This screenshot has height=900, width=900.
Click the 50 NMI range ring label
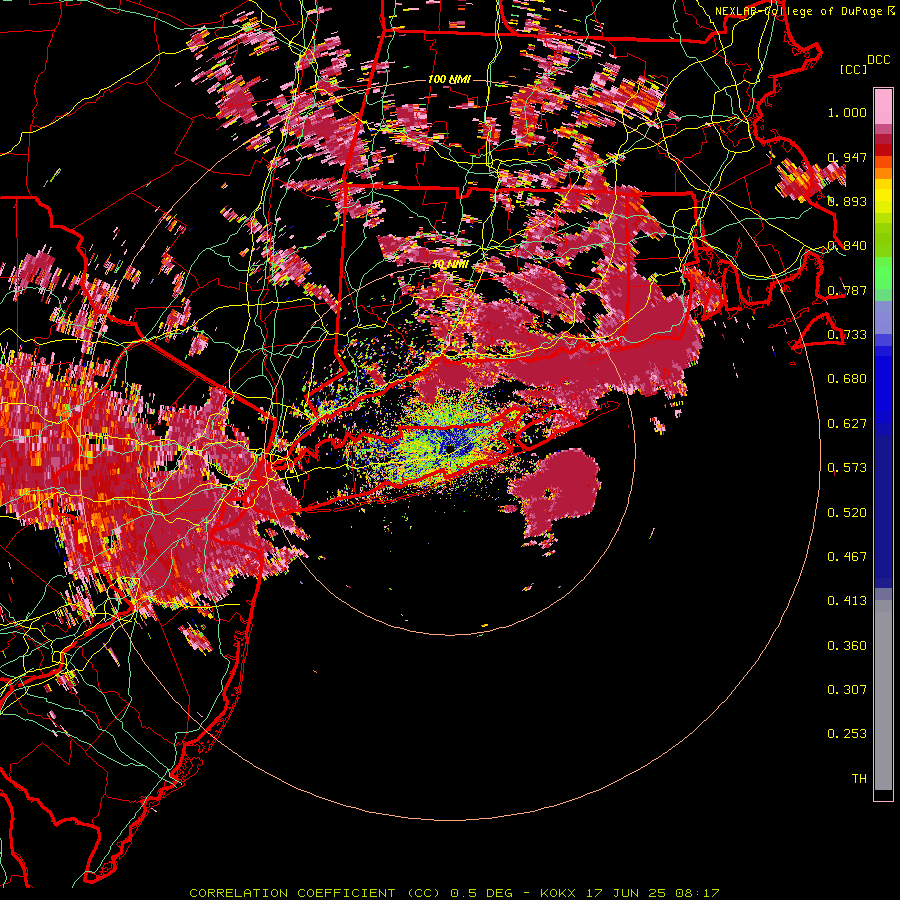pos(449,265)
